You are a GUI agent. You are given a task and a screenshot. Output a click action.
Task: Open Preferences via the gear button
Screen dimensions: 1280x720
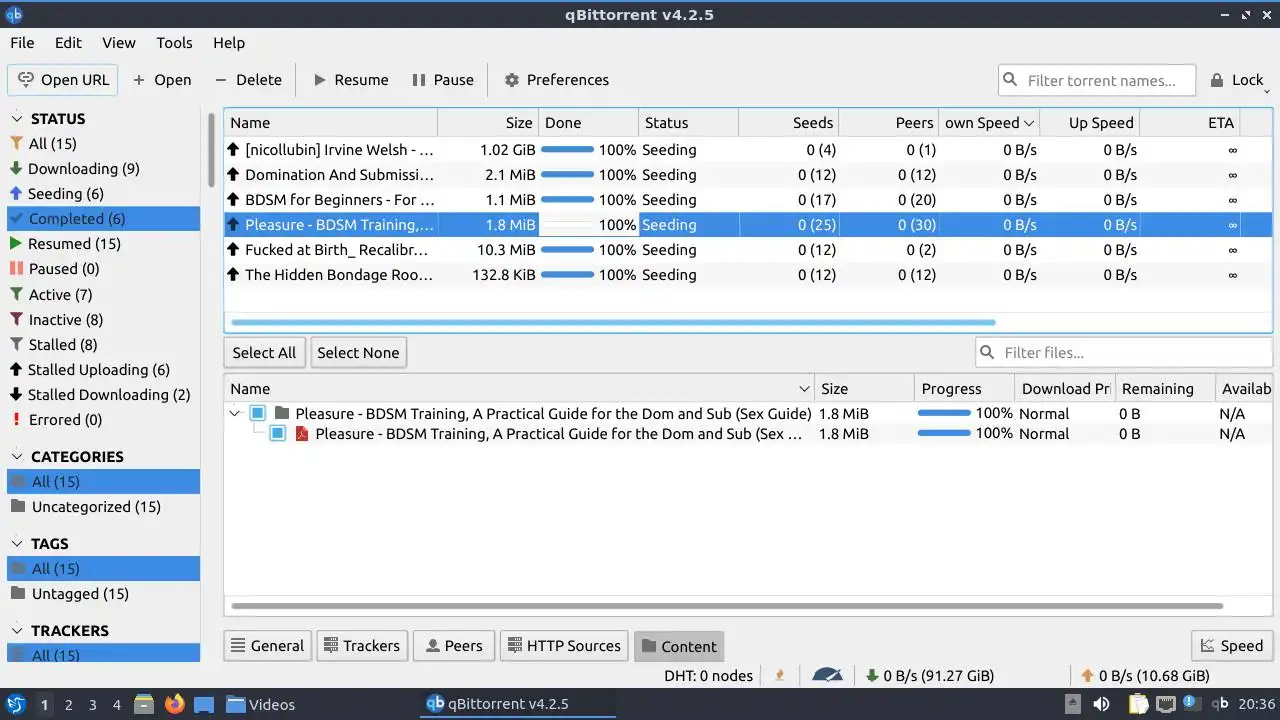[556, 80]
